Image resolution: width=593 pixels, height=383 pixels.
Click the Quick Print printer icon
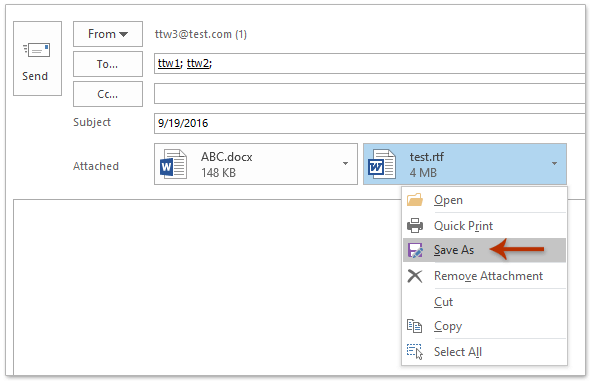[415, 225]
